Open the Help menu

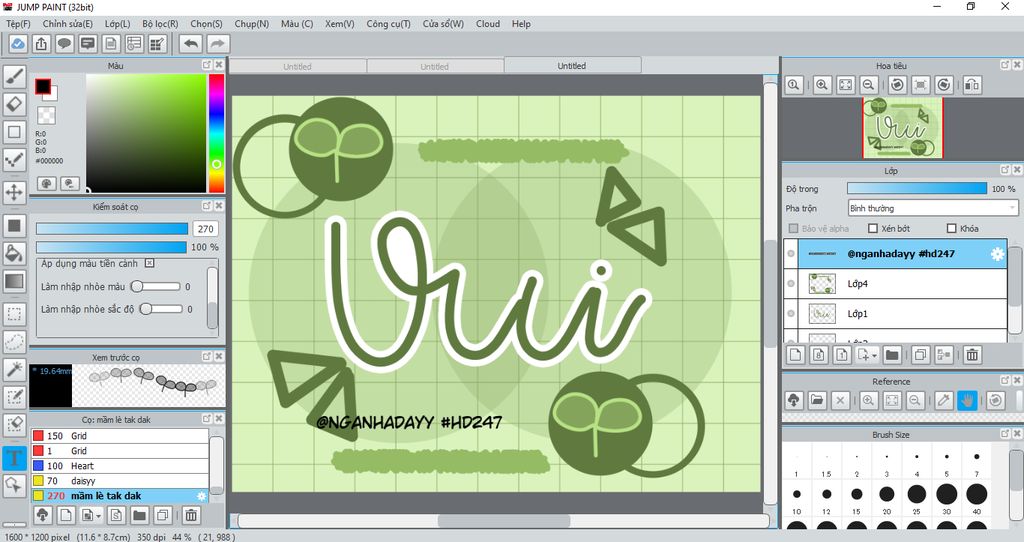pos(521,24)
